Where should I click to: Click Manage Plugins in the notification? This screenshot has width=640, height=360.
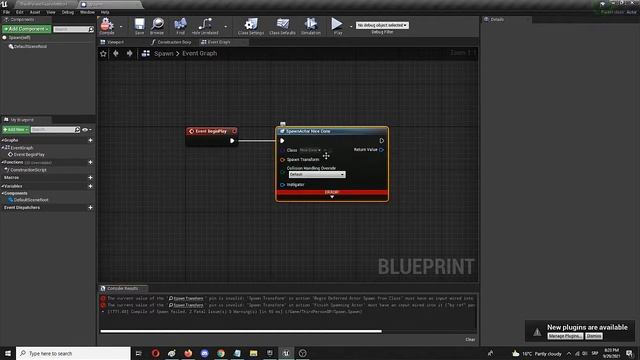tap(565, 336)
